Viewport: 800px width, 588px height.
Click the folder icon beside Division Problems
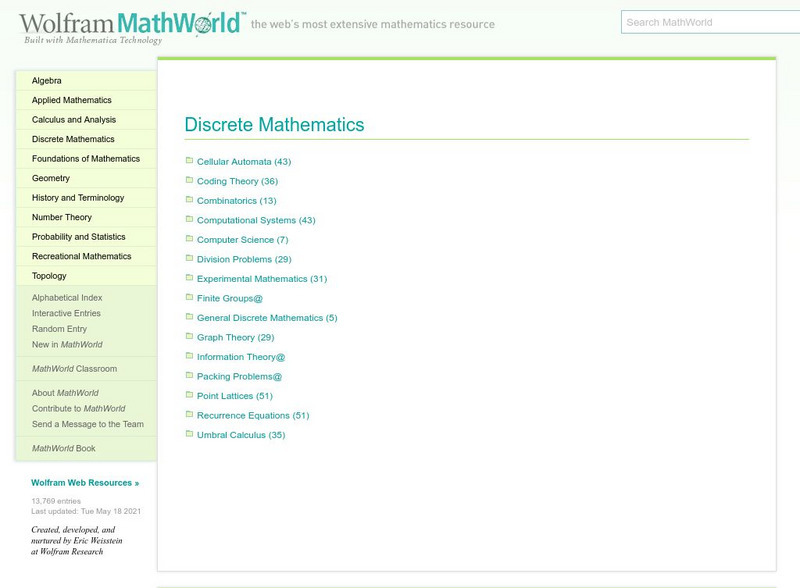point(189,258)
